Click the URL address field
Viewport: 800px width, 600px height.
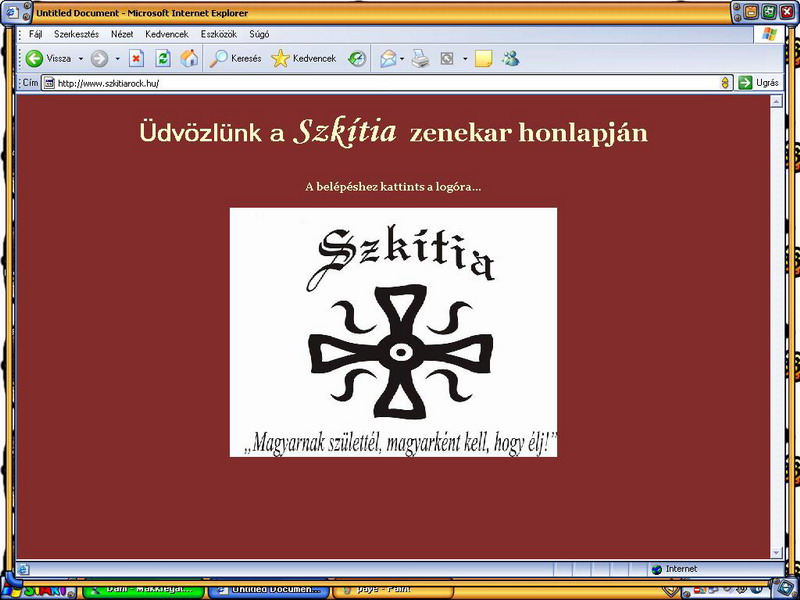pos(380,83)
